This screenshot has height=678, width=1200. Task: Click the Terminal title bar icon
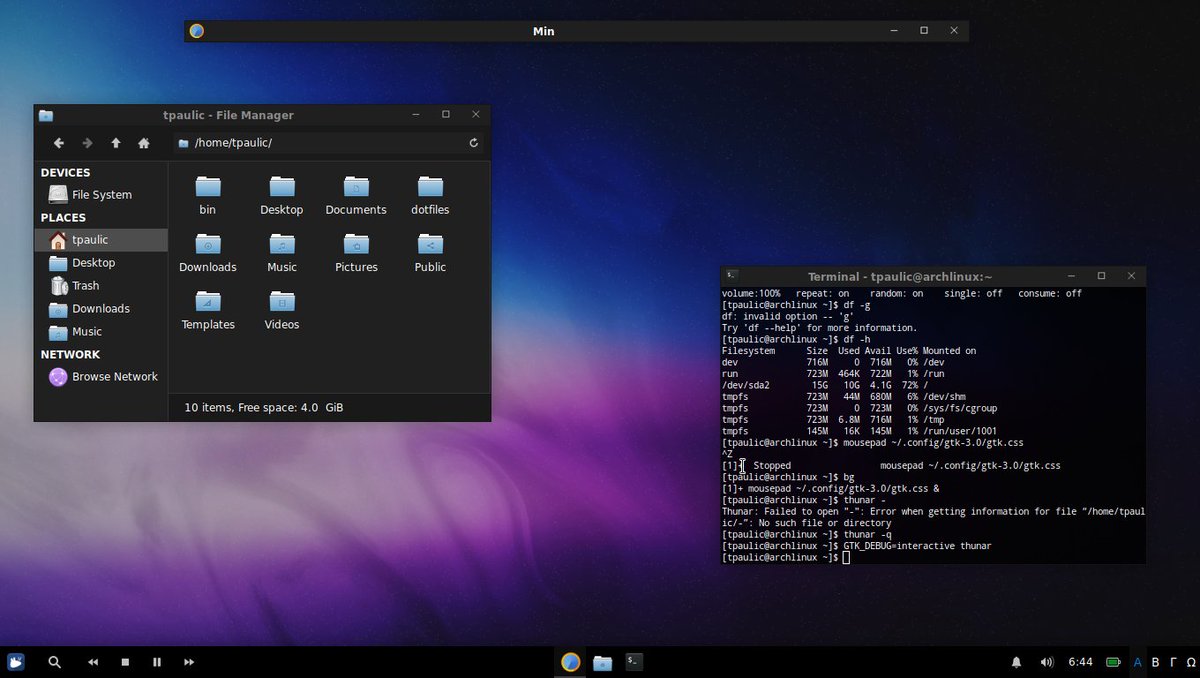coord(732,275)
